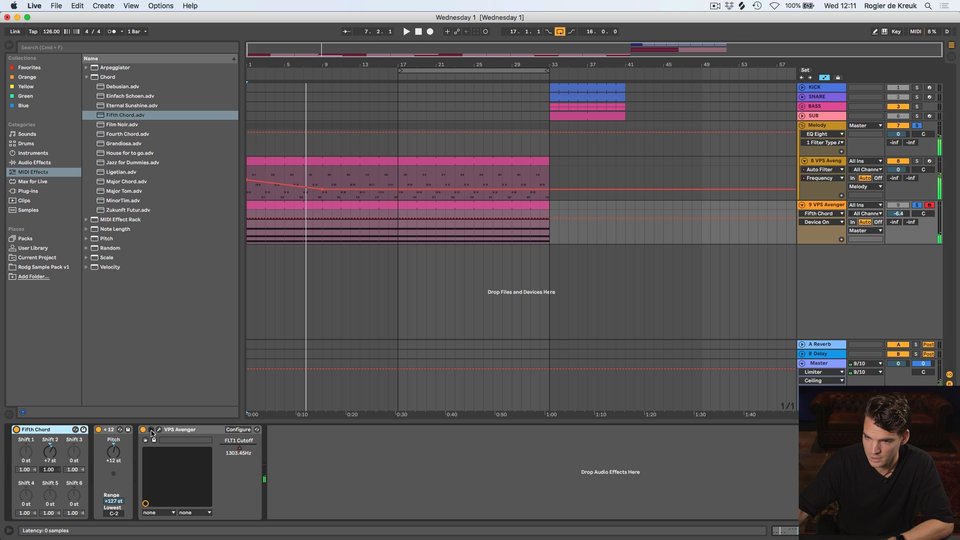Expand the MIDI Effect Rack folder

(86, 219)
